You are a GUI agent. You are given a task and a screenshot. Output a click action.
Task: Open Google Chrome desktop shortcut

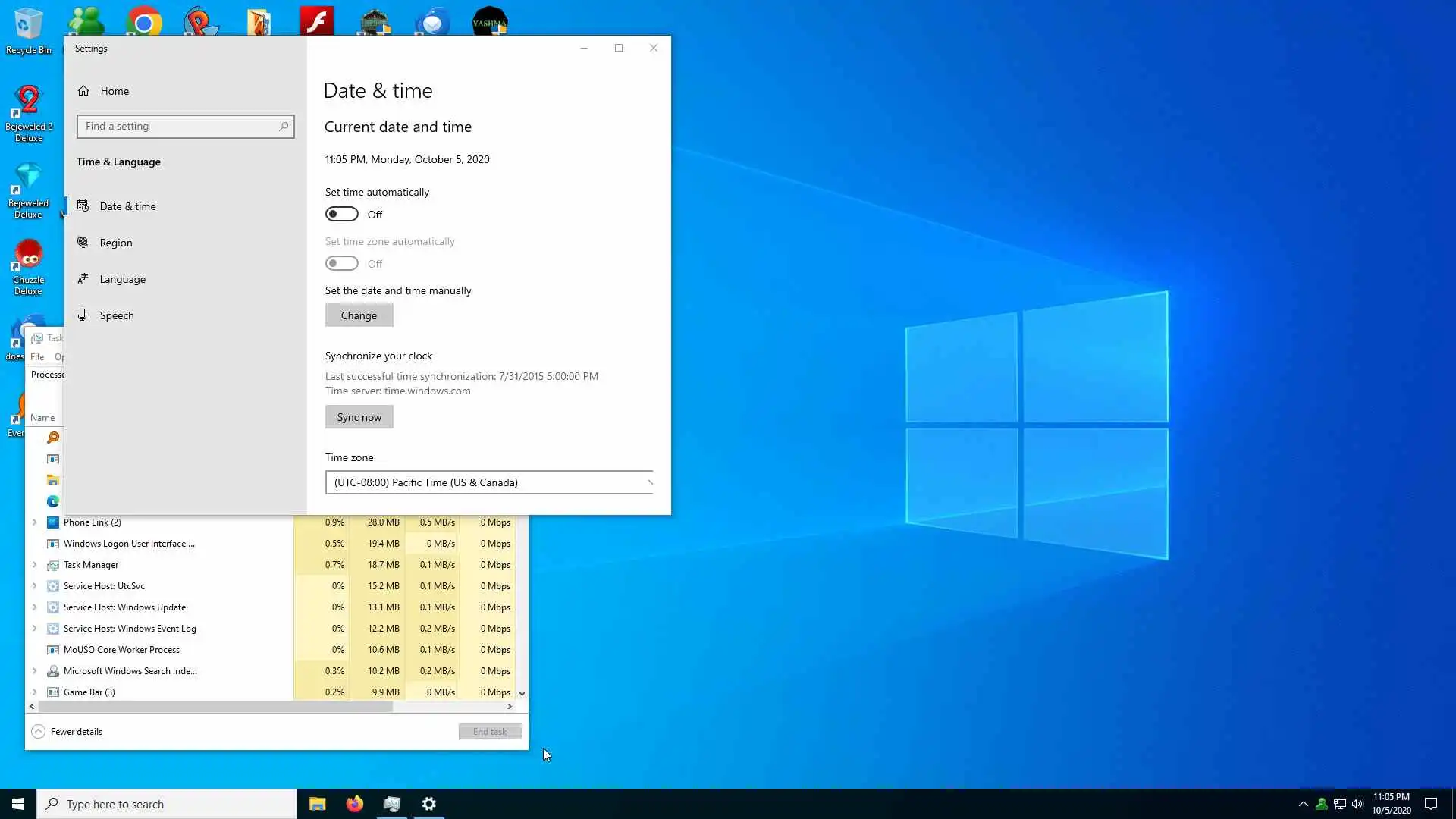(144, 23)
